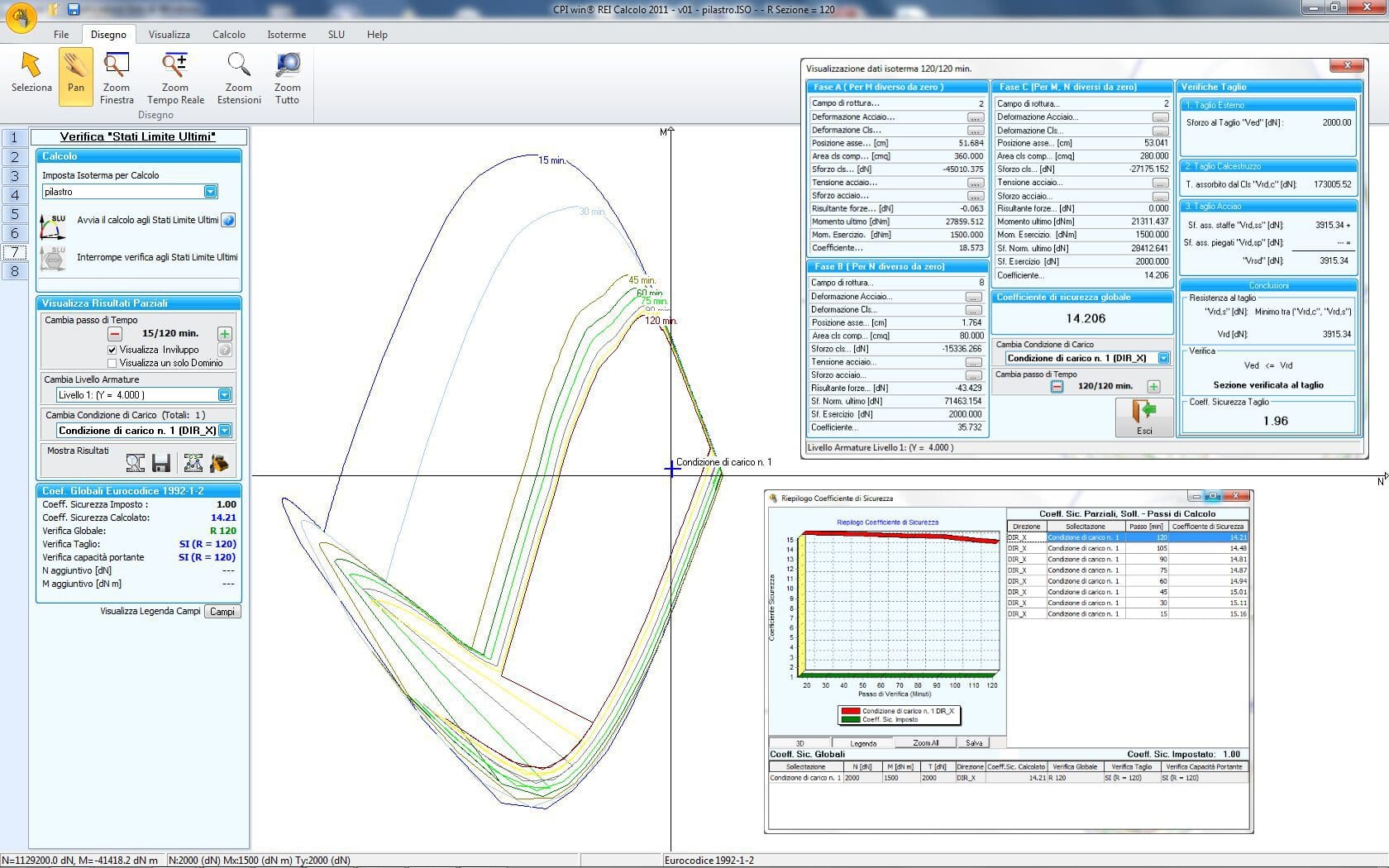The height and width of the screenshot is (868, 1389).
Task: Click the save icon under Mostra Risultati
Action: pyautogui.click(x=162, y=462)
